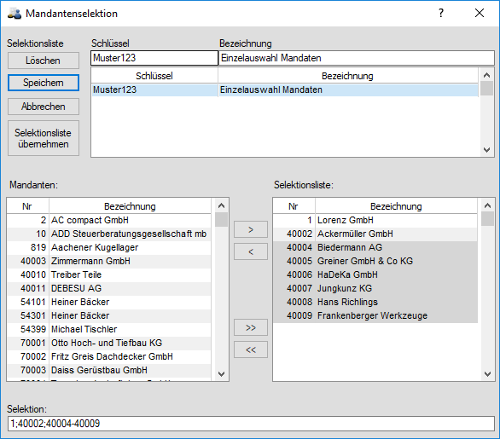Click down arrow of Mandanten list scrollbar

pyautogui.click(x=221, y=374)
